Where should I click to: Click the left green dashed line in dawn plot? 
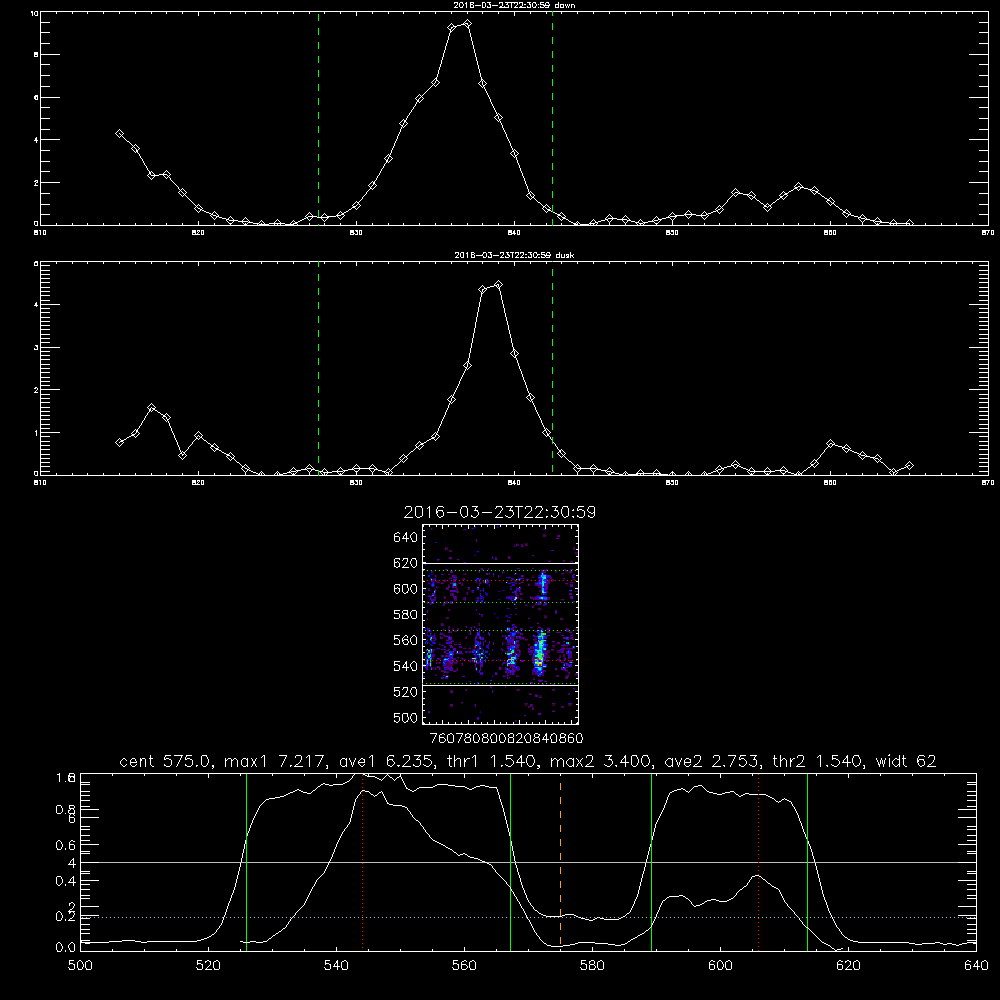click(318, 119)
